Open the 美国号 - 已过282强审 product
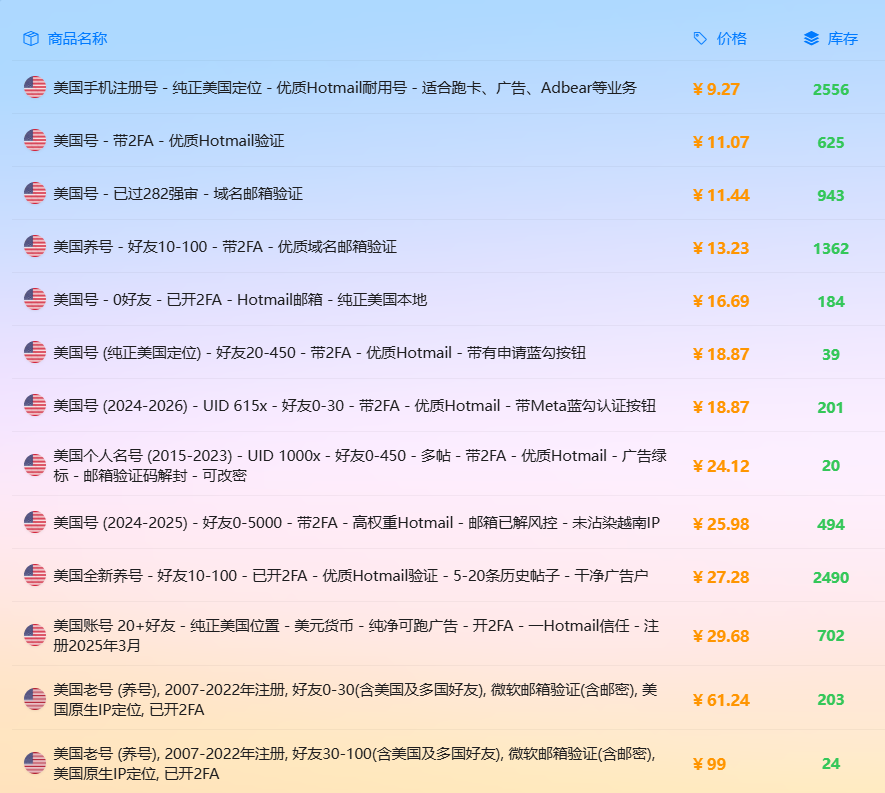The height and width of the screenshot is (793, 885). (x=178, y=194)
